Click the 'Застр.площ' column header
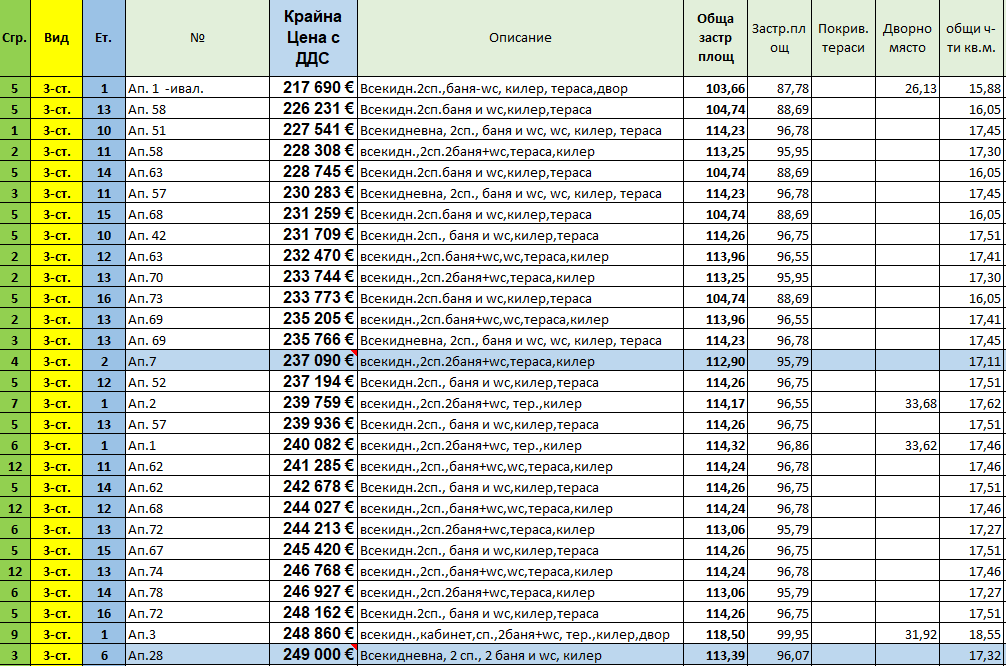1006x666 pixels. [x=780, y=38]
